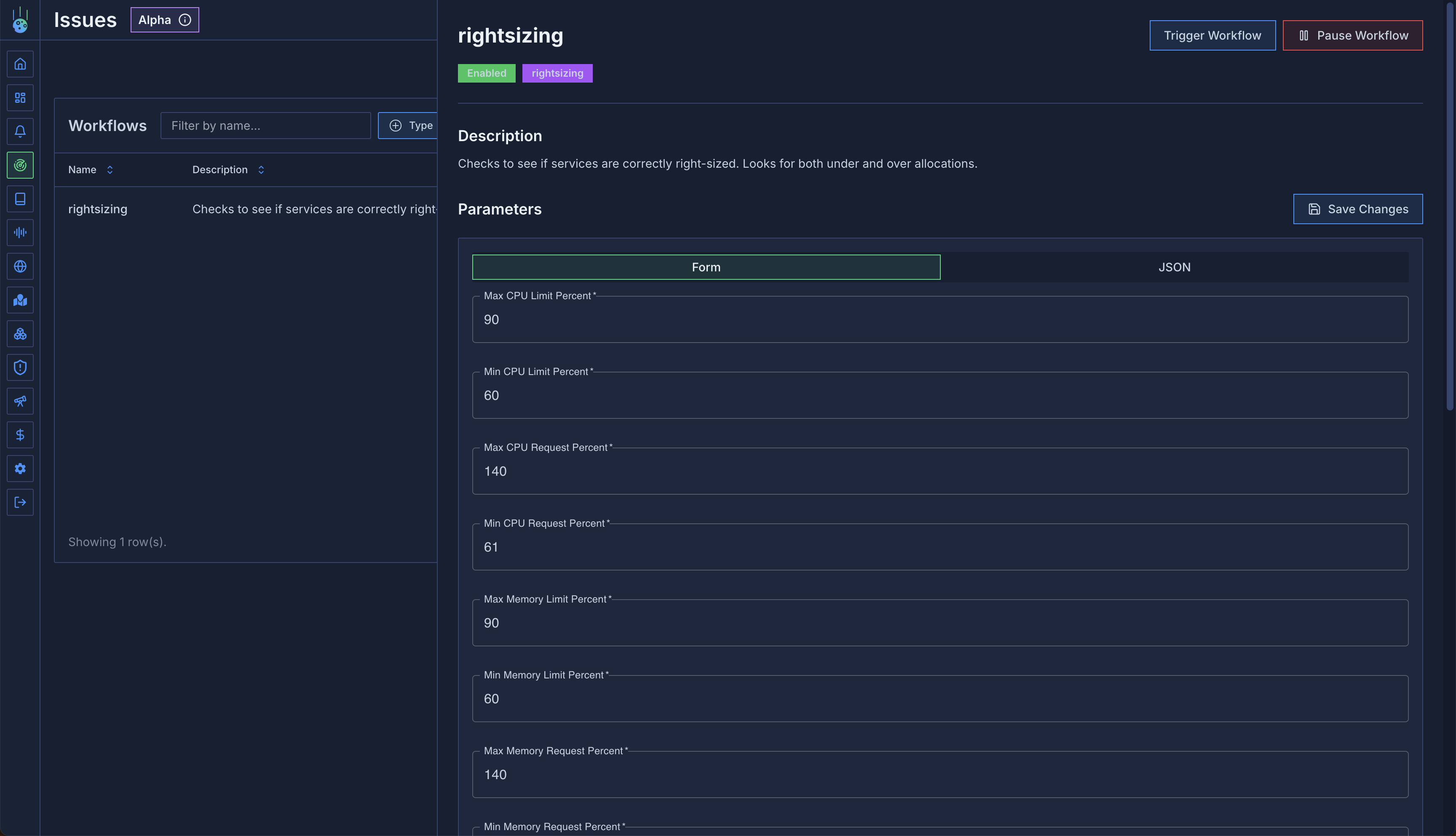The width and height of the screenshot is (1456, 836).
Task: Click the Trigger Workflow button
Action: pyautogui.click(x=1212, y=35)
